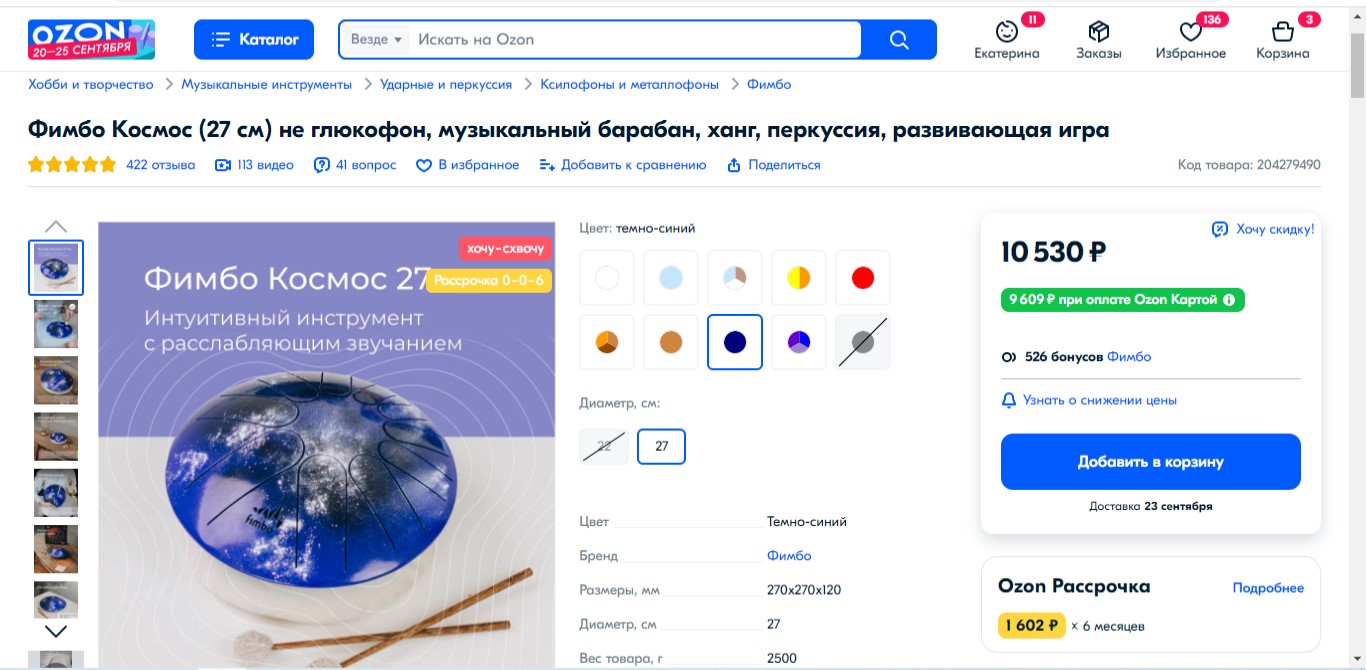The width and height of the screenshot is (1366, 670).
Task: Go to Ударные и перкуссия breadcrumb
Action: click(446, 85)
